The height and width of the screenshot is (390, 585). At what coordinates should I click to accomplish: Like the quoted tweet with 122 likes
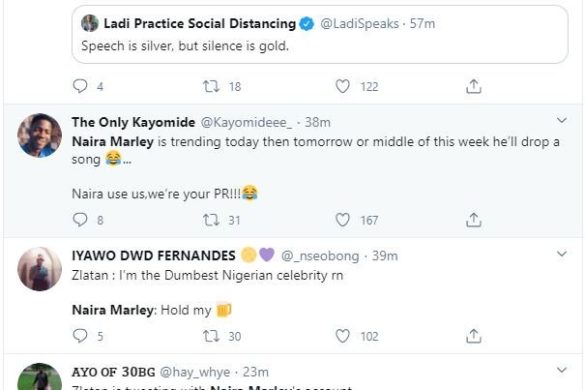(342, 86)
